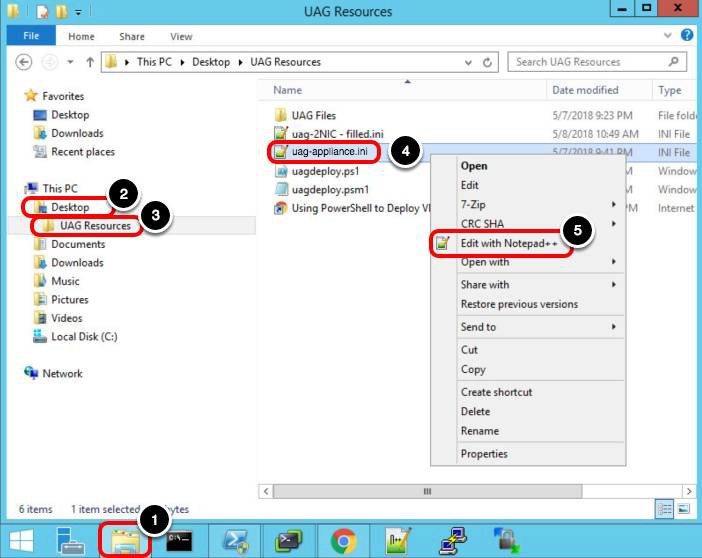Select the uagdeploy.psm1 module icon
702x558 pixels.
[x=281, y=189]
